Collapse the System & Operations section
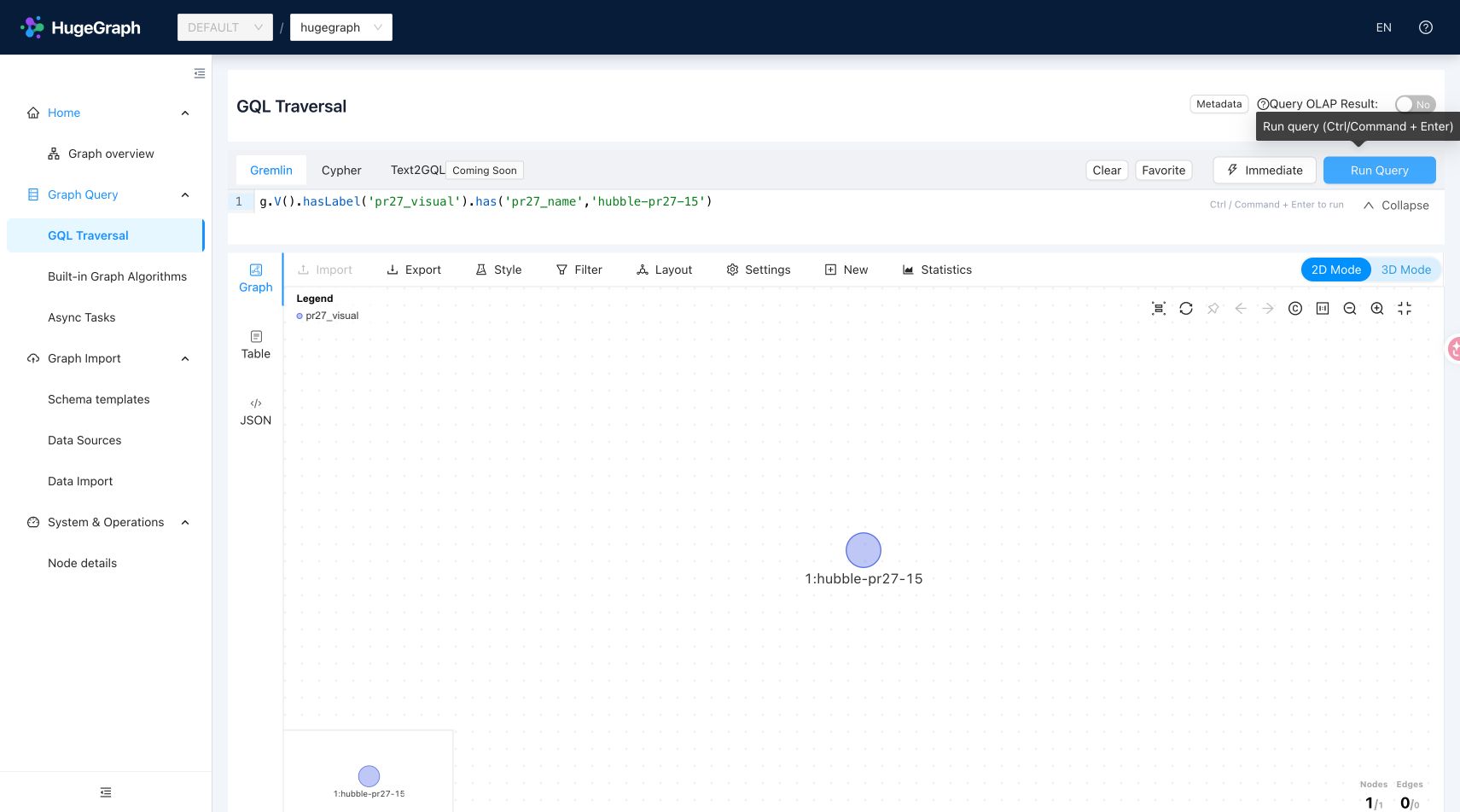1460x812 pixels. point(185,522)
